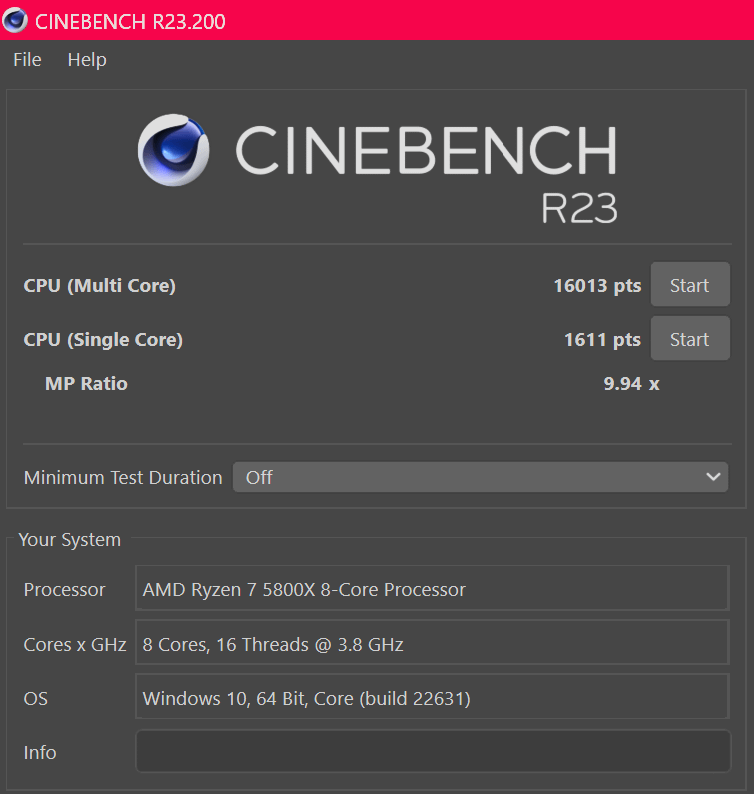Open the Help menu
Screen dimensions: 754x794
pos(87,60)
